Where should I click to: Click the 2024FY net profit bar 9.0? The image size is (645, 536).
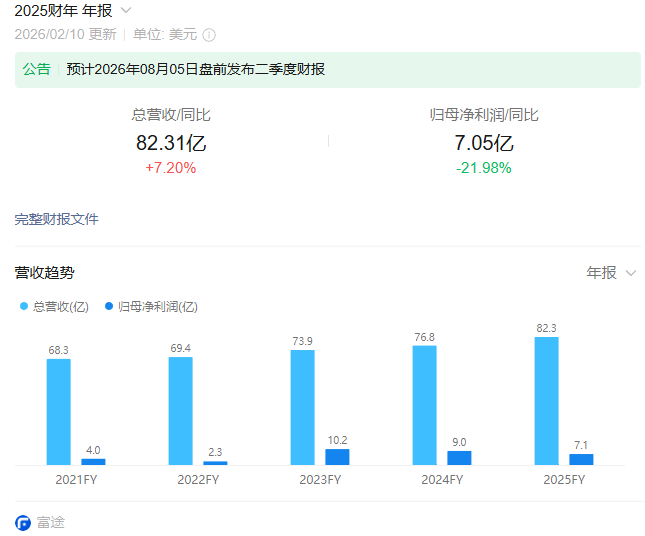pos(459,458)
